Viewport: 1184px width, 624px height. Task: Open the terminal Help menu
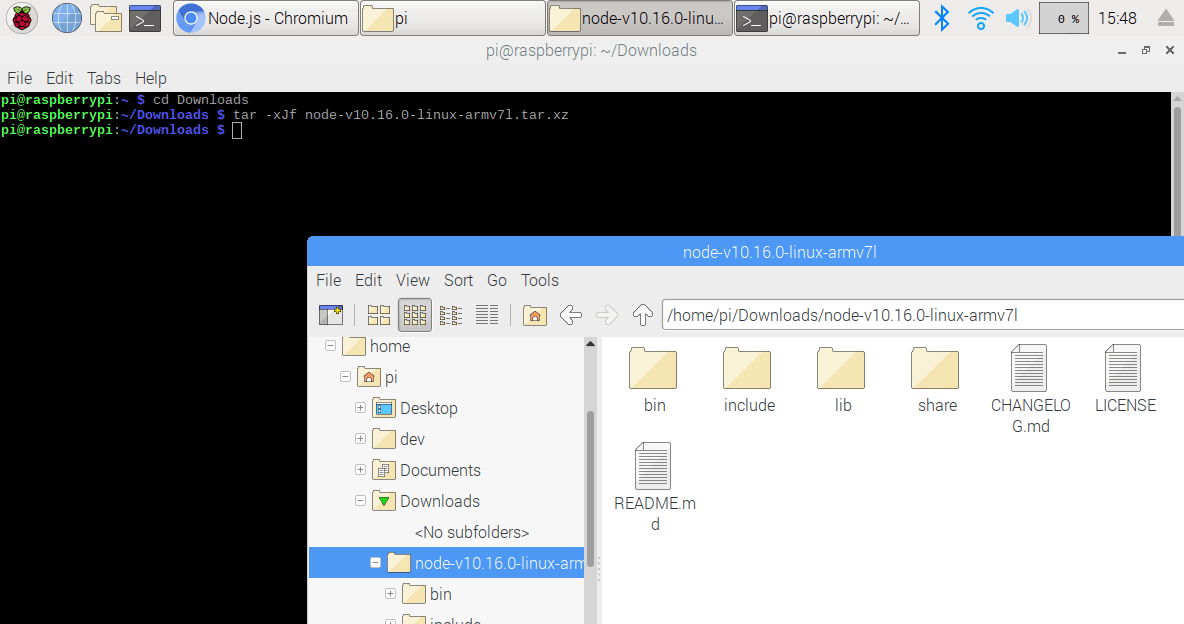151,79
